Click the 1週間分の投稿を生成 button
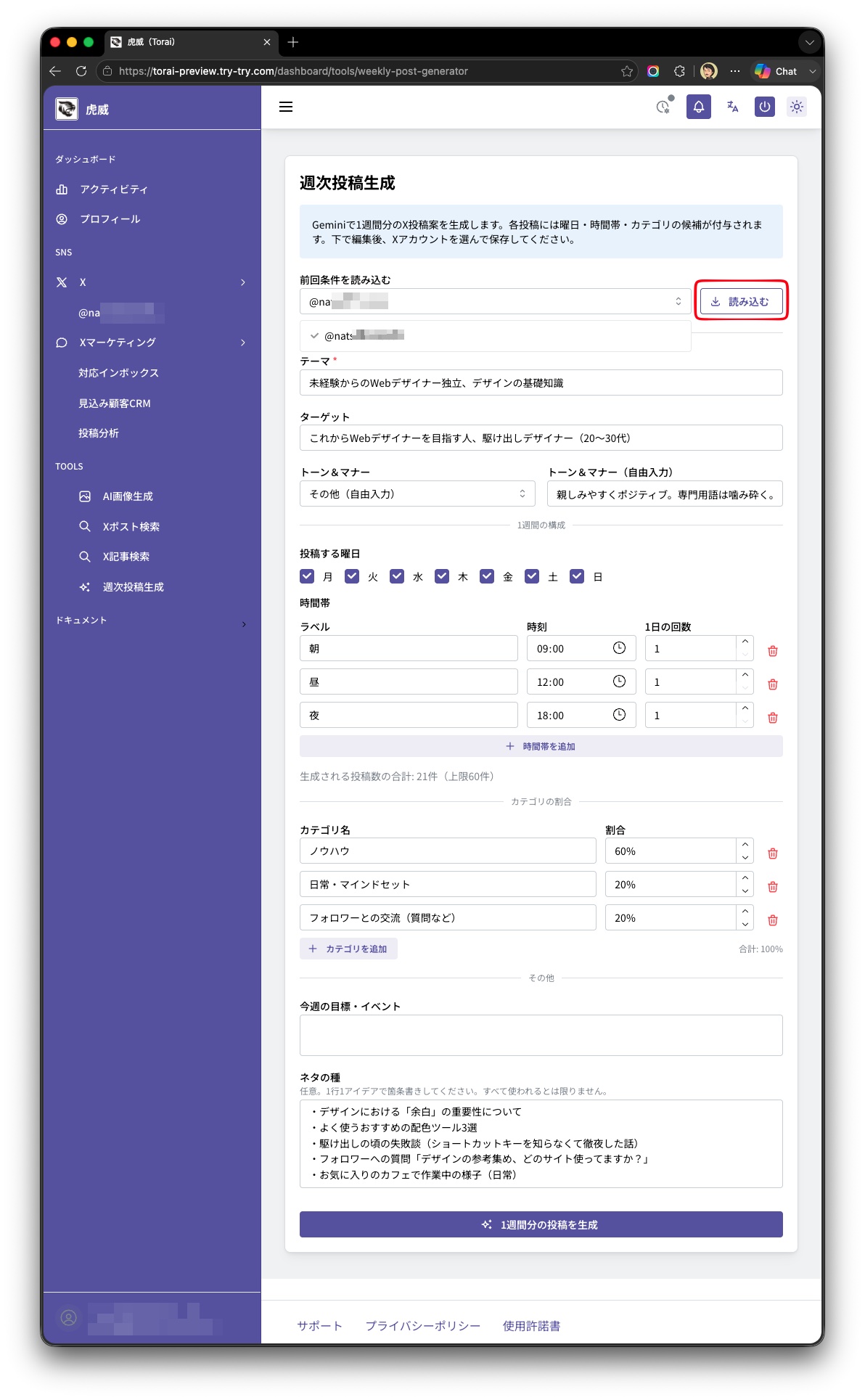The height and width of the screenshot is (1400, 865). [541, 1224]
